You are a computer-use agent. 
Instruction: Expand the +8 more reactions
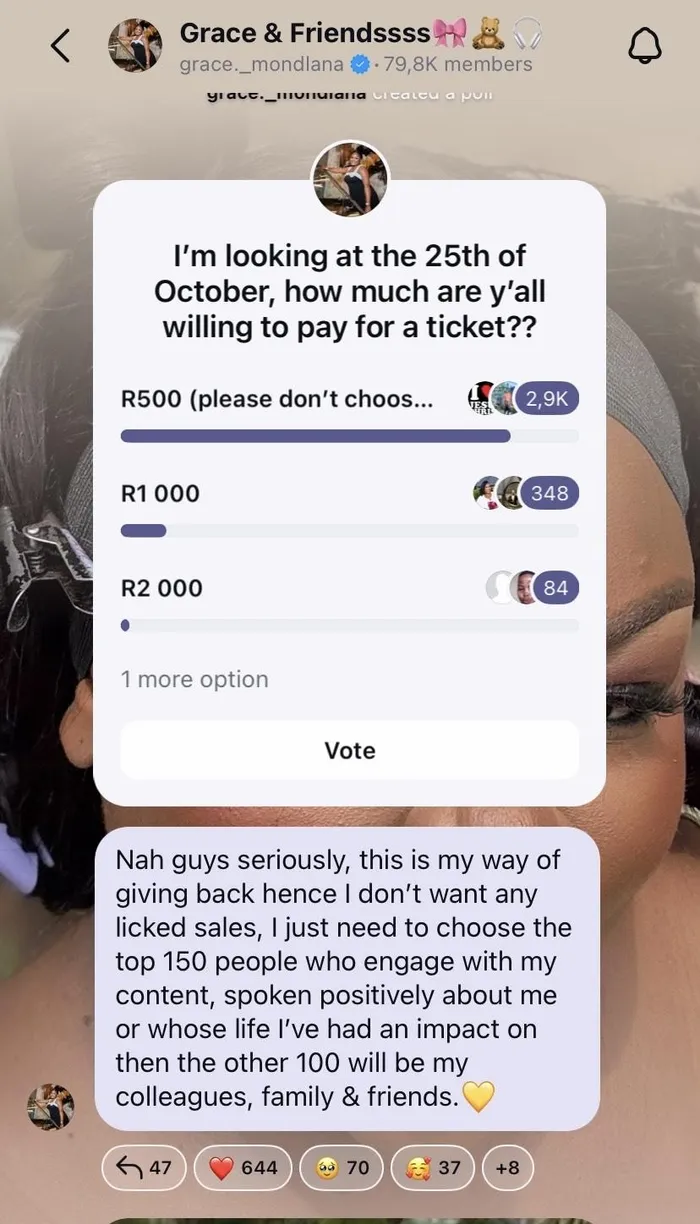click(507, 1167)
